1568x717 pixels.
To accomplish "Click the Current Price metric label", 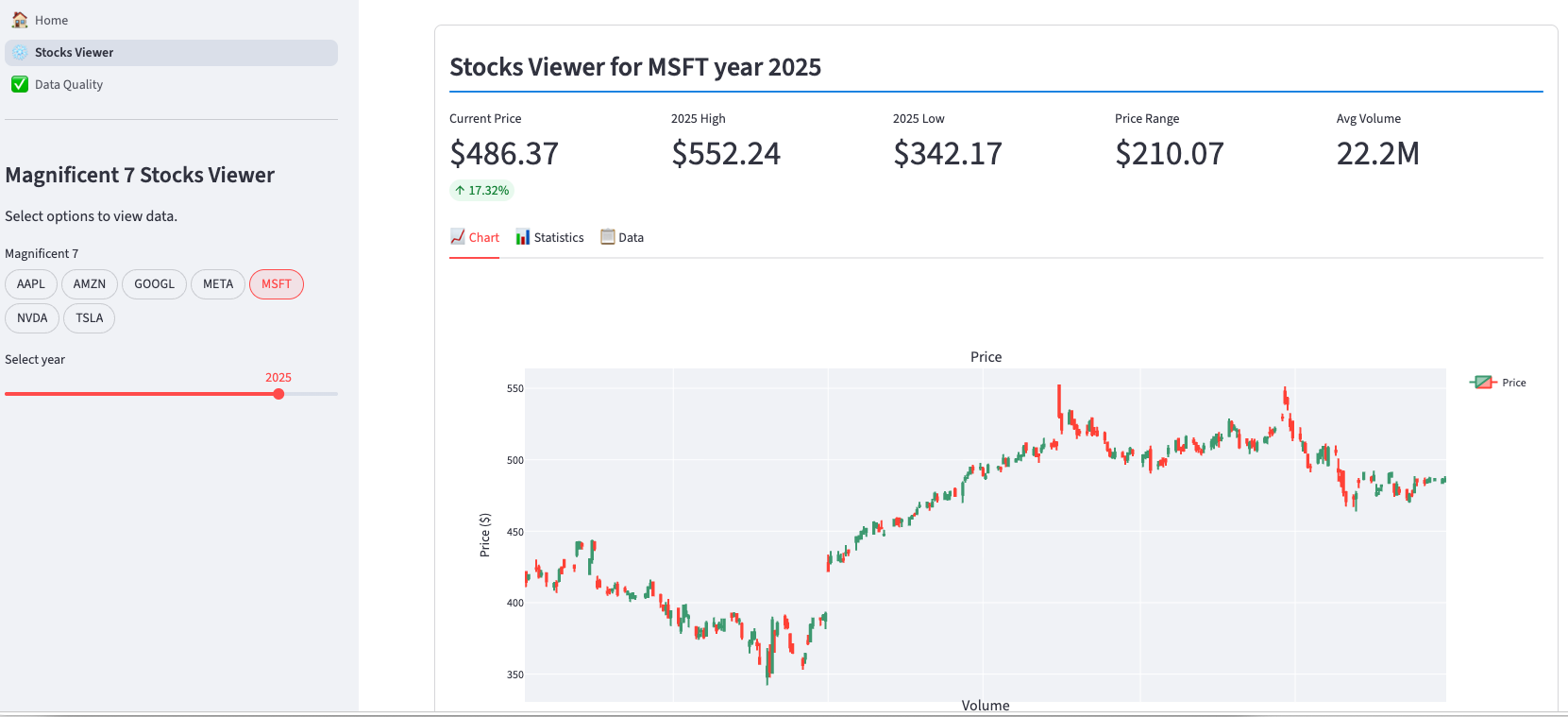I will 485,119.
